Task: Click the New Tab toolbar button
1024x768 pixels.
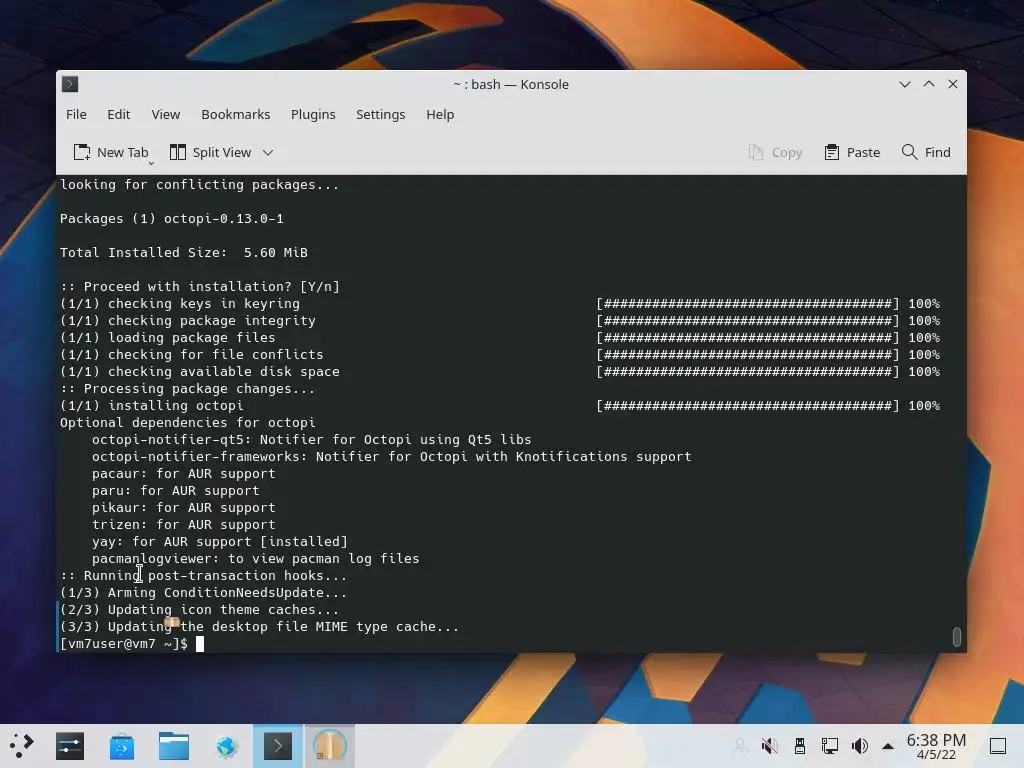Action: (111, 152)
